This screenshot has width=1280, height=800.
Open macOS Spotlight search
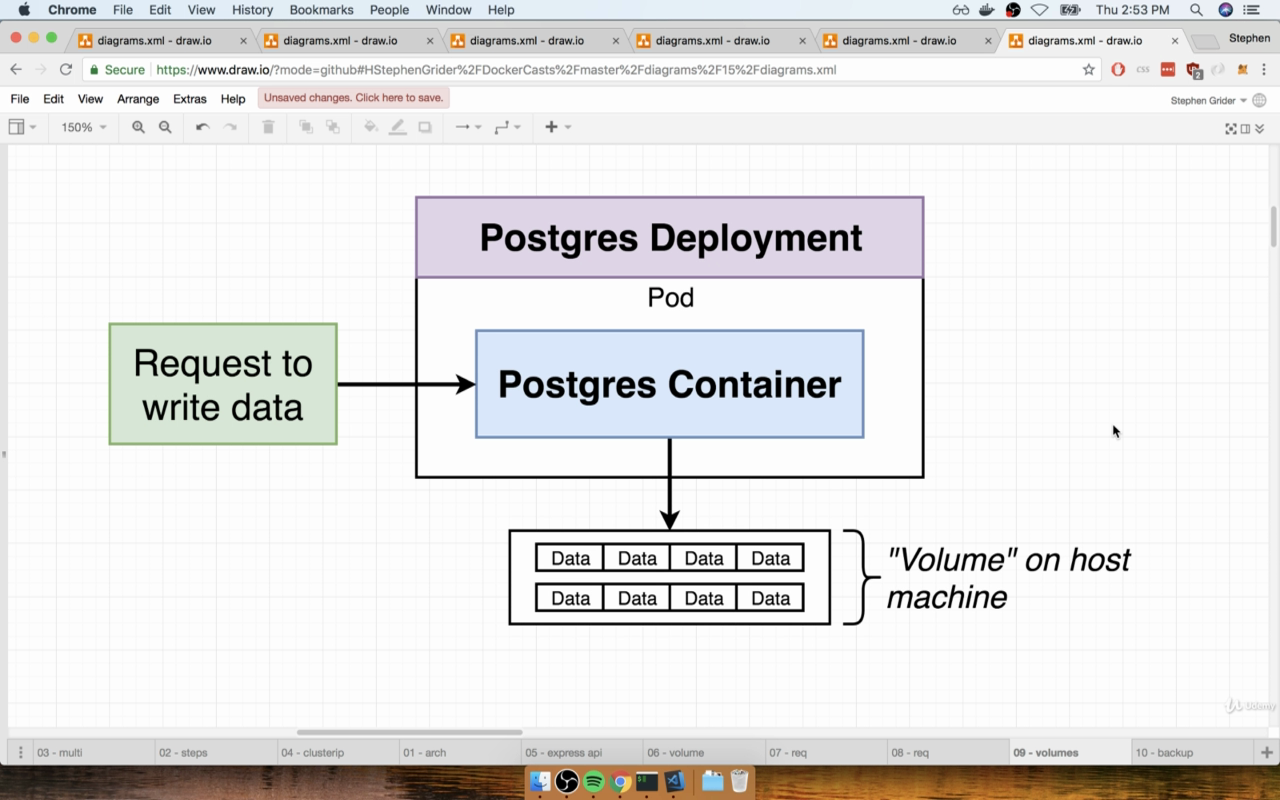pos(1196,10)
